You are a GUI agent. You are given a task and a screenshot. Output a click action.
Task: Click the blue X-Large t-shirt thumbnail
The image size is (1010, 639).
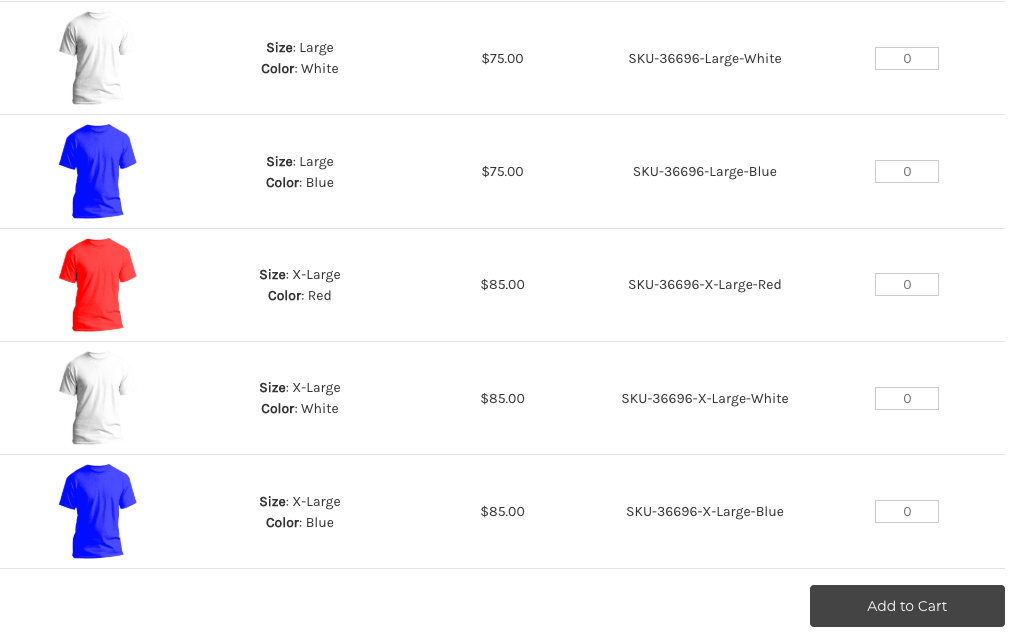click(96, 510)
